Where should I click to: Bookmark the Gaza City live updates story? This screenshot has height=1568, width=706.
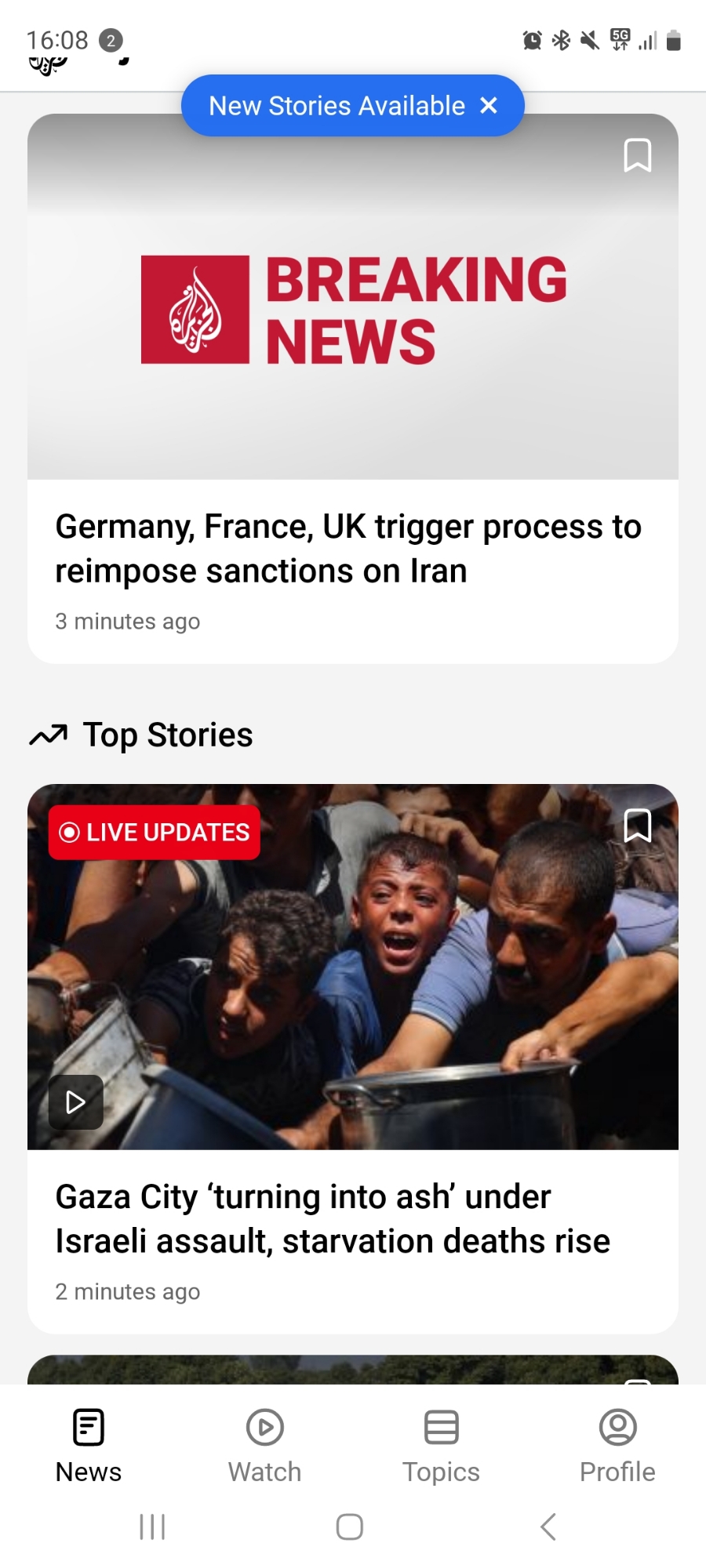pyautogui.click(x=637, y=826)
